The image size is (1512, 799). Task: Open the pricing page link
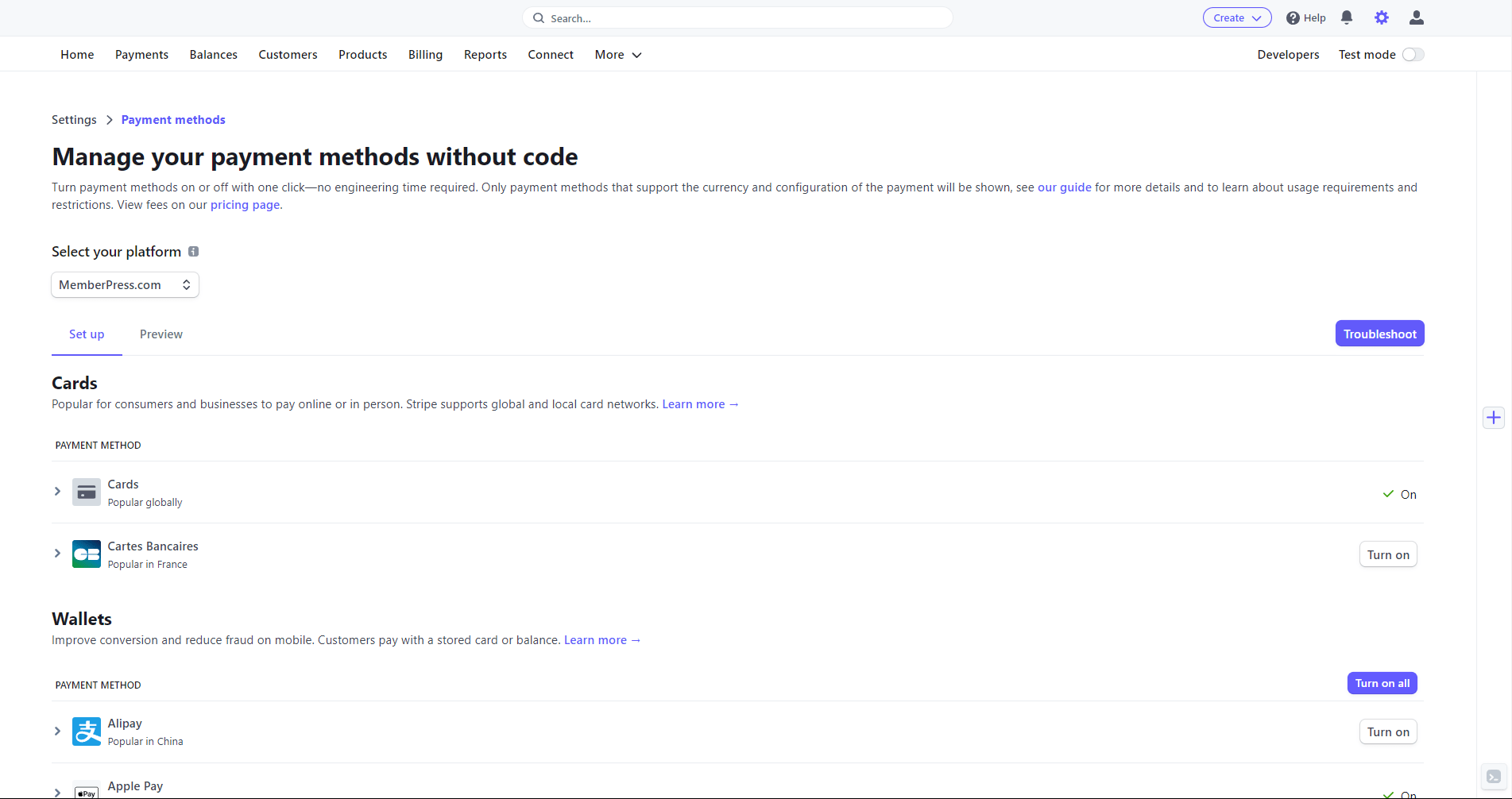(245, 204)
